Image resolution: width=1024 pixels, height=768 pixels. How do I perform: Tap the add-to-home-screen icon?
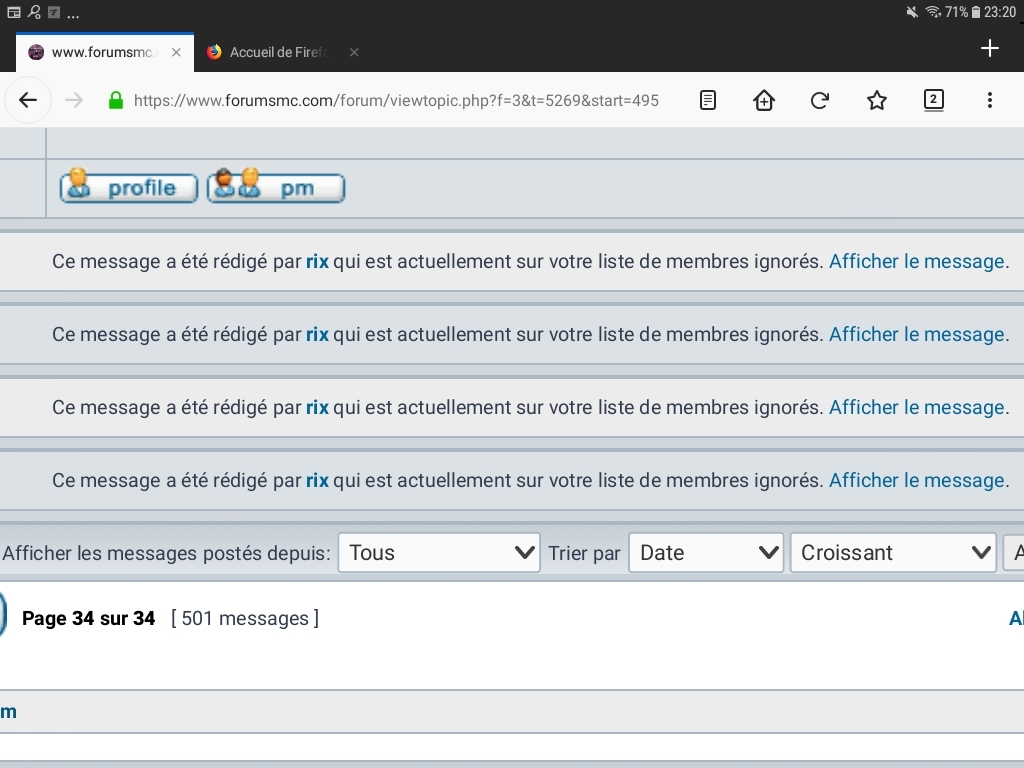763,100
